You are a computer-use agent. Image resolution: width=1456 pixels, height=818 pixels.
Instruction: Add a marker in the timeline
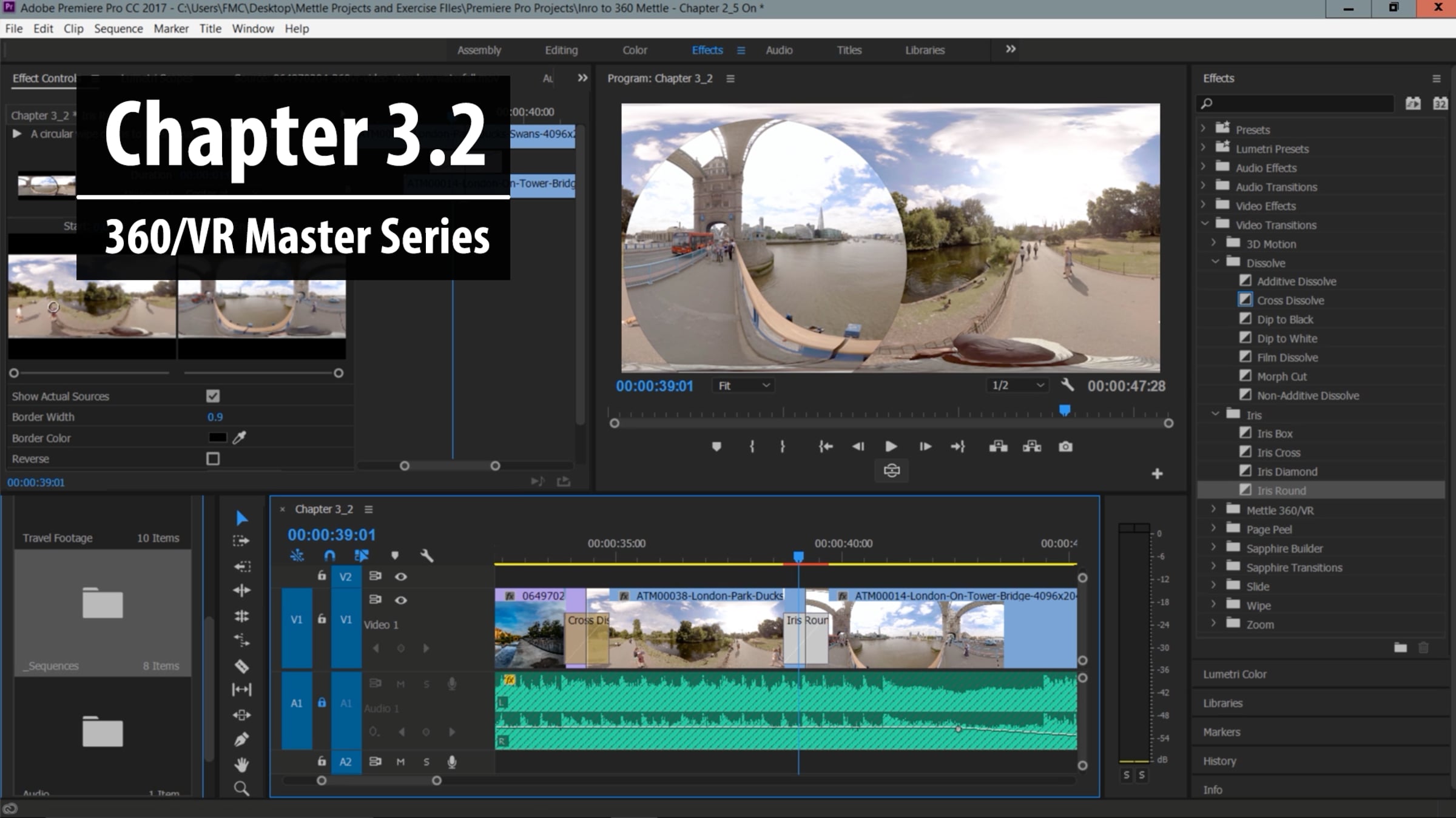[395, 555]
